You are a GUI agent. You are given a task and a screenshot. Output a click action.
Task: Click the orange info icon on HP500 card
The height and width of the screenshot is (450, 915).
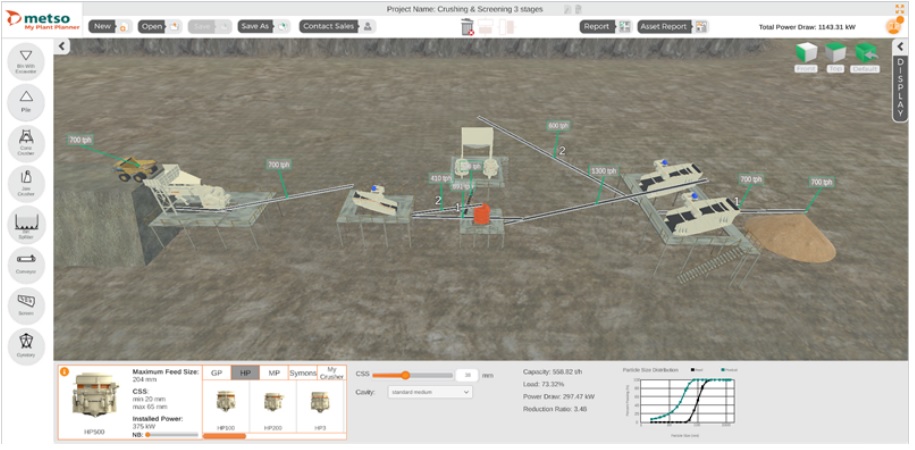65,371
